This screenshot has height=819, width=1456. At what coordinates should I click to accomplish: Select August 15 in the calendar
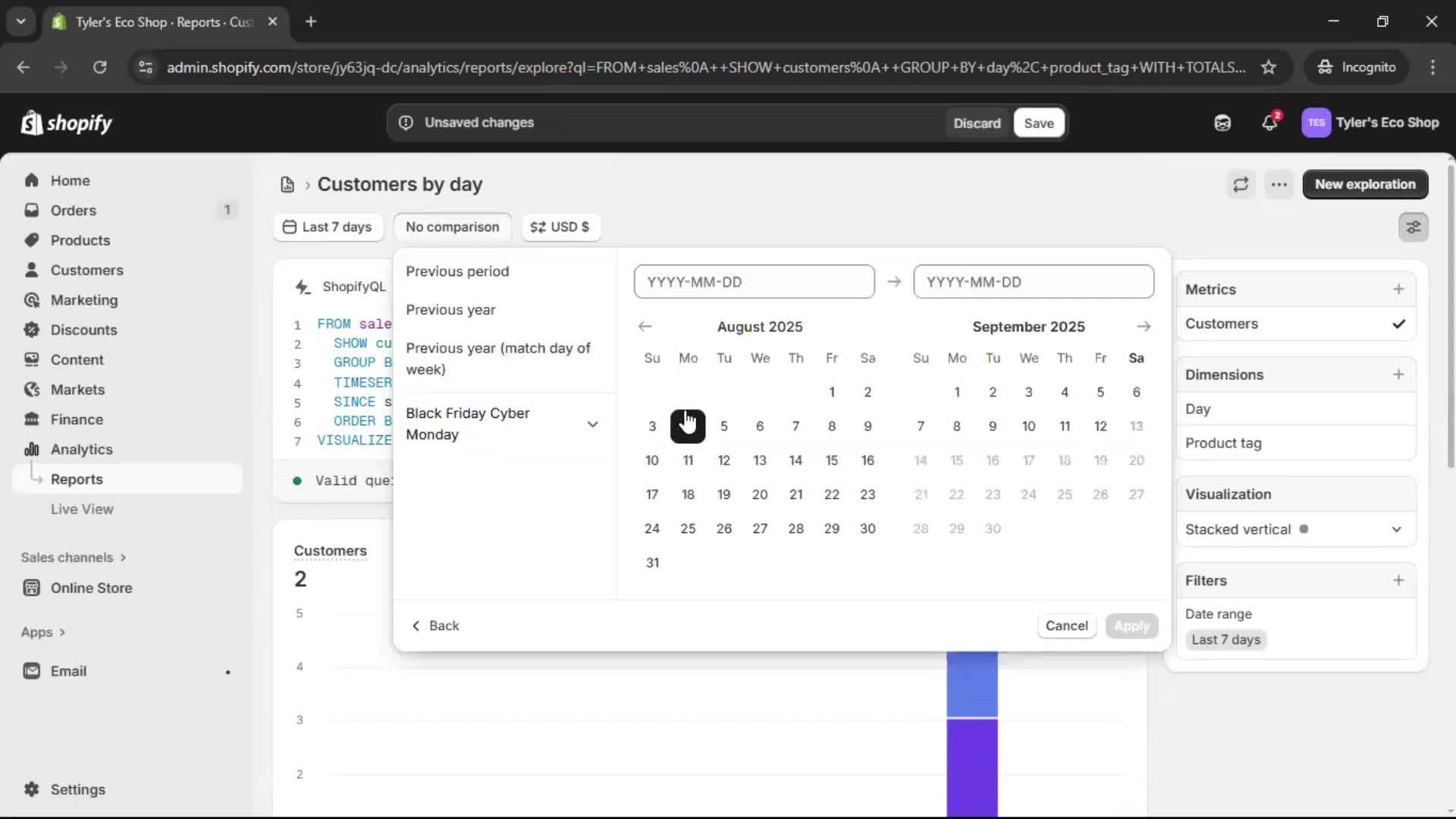click(x=831, y=460)
